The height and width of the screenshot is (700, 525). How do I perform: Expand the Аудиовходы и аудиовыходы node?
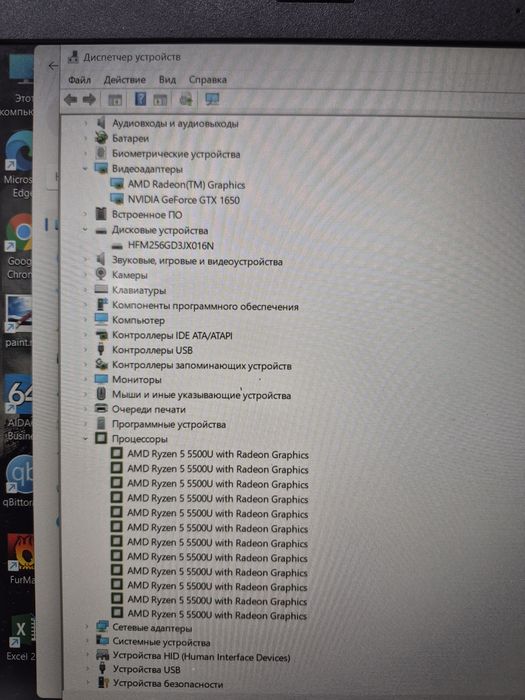[85, 123]
